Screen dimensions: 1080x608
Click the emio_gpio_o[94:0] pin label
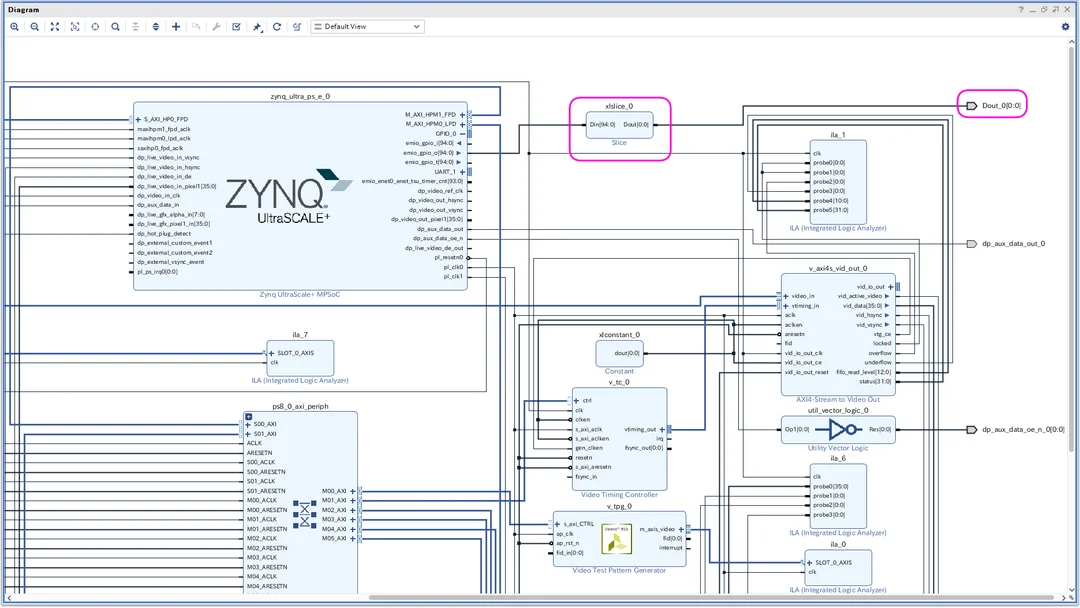[x=428, y=153]
